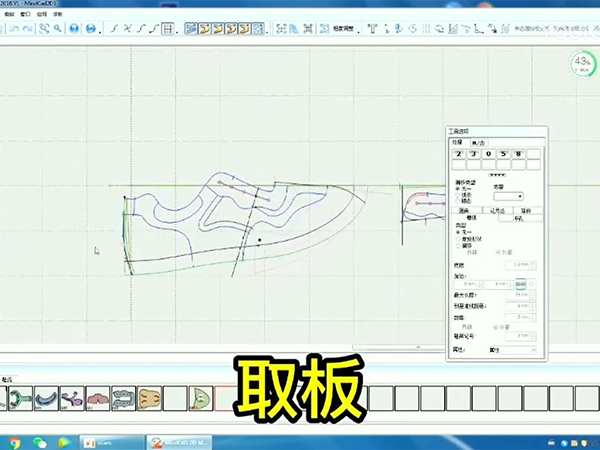
Task: Select the teal wrench-shaped piece thumbnail
Action: (x=21, y=398)
